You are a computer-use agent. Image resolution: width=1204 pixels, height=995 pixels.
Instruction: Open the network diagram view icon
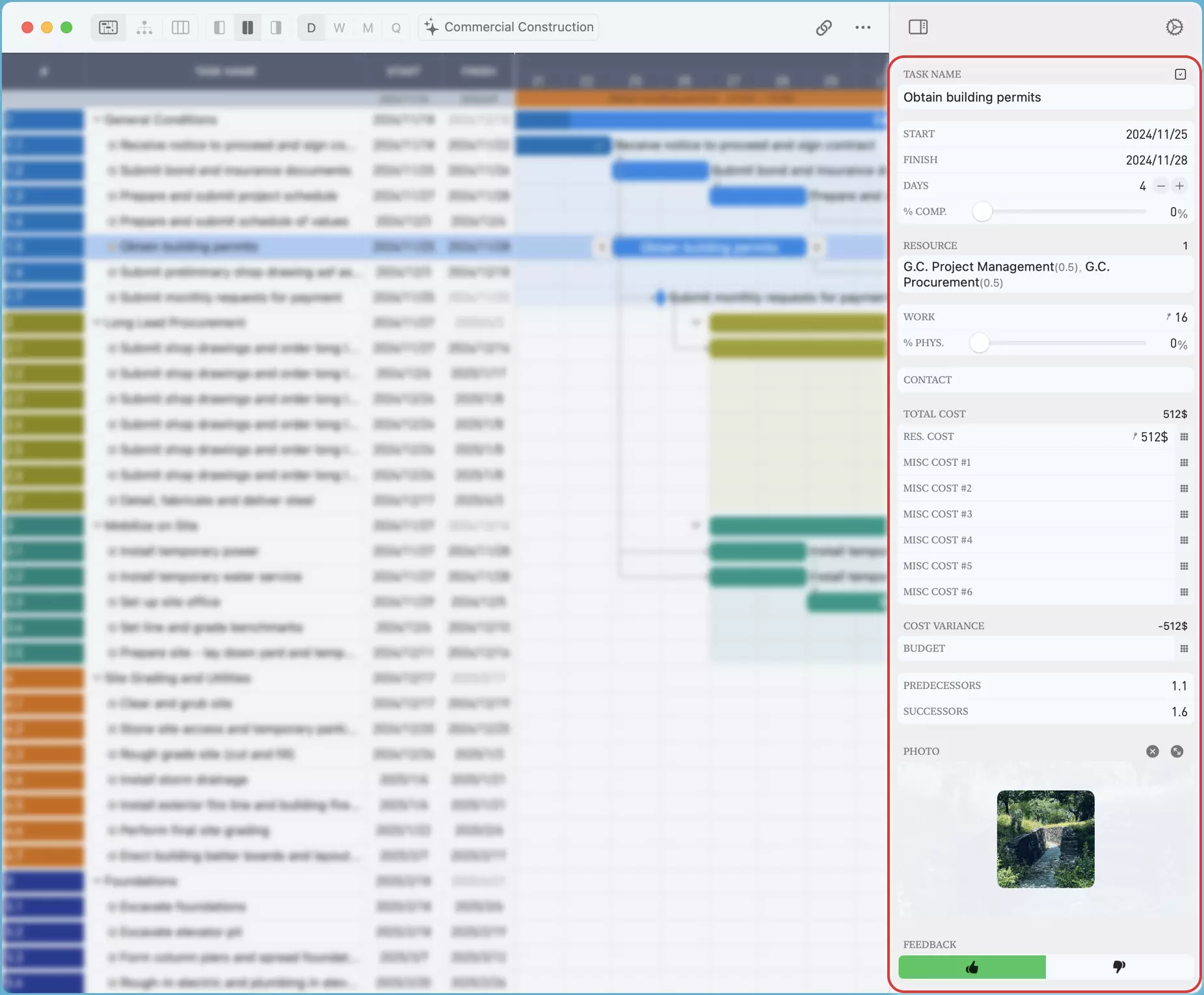[144, 27]
